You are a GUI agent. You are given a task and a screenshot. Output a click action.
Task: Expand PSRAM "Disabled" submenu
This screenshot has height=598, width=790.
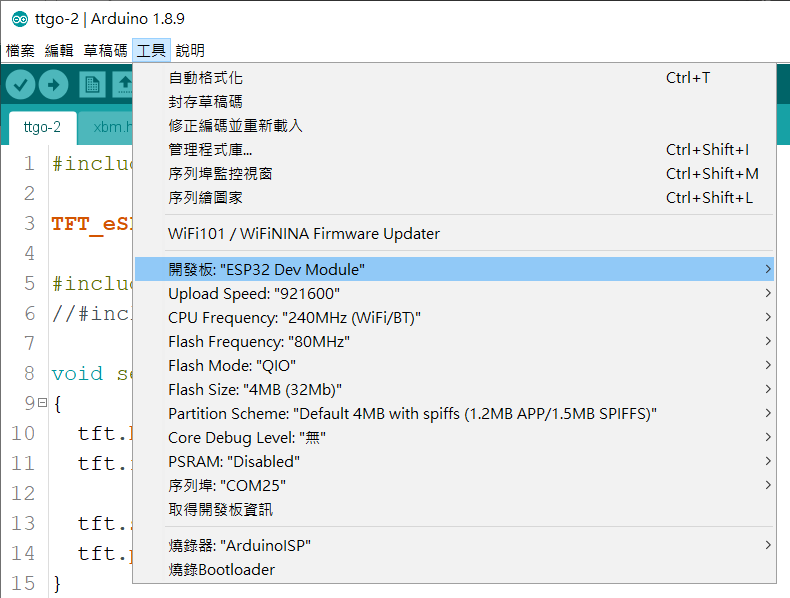tap(454, 461)
